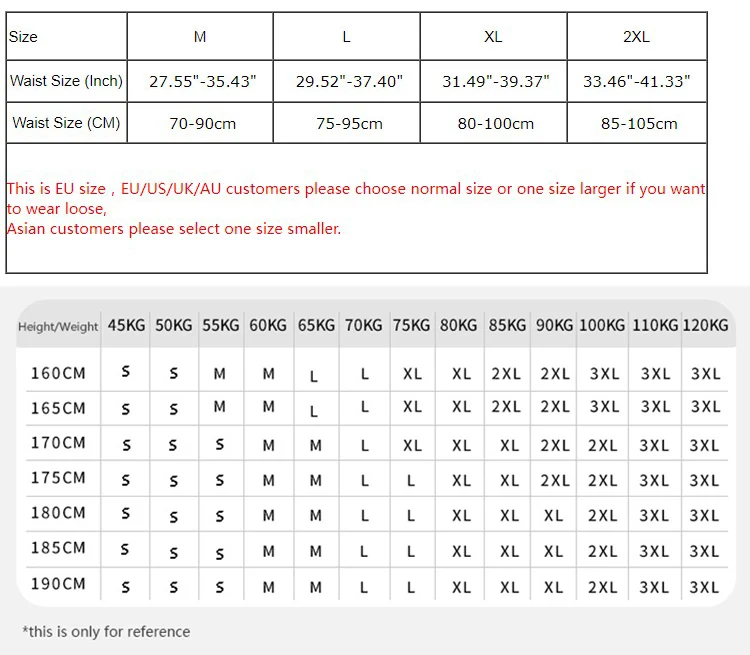The height and width of the screenshot is (655, 750).
Task: Click the Waist Size (CM) row label
Action: [66, 123]
